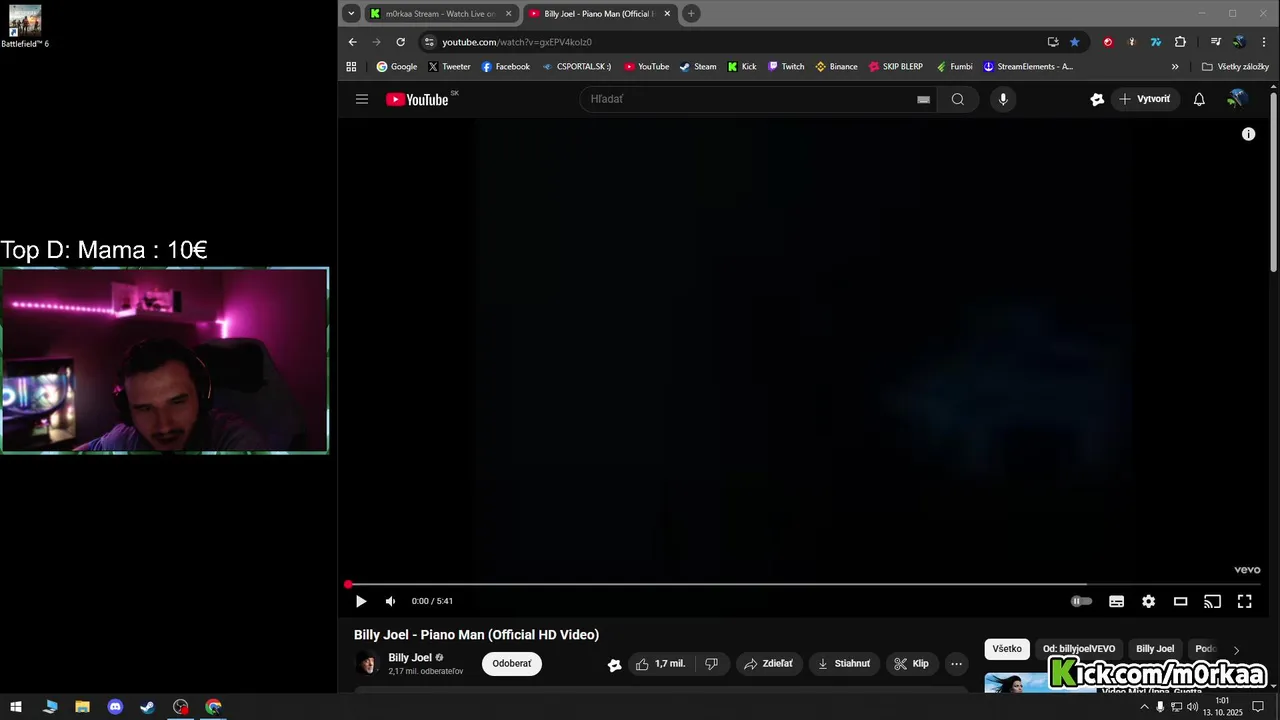This screenshot has width=1280, height=720.
Task: Show hidden system tray icons
Action: (1144, 707)
